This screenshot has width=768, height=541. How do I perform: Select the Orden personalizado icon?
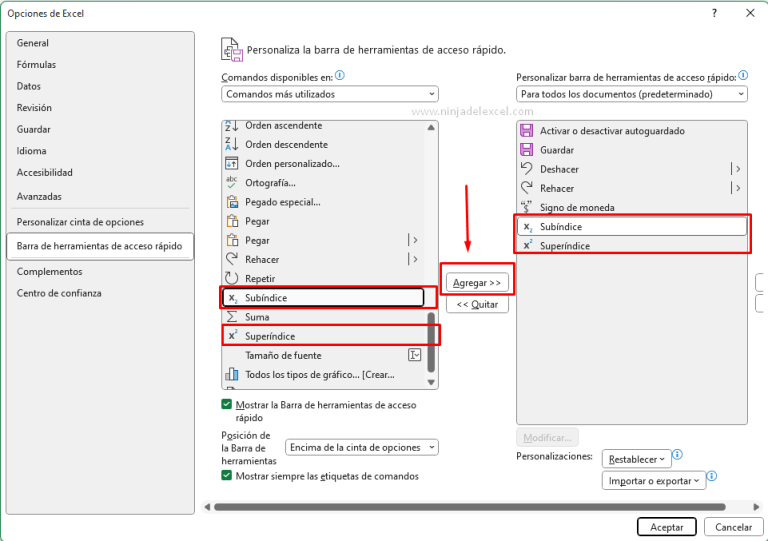point(232,163)
